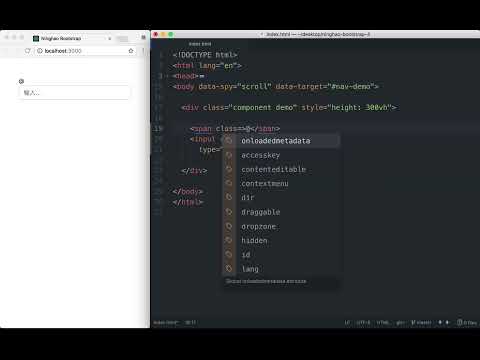Click the closing </div> tag line
Screen dimensions: 480x360
click(194, 171)
